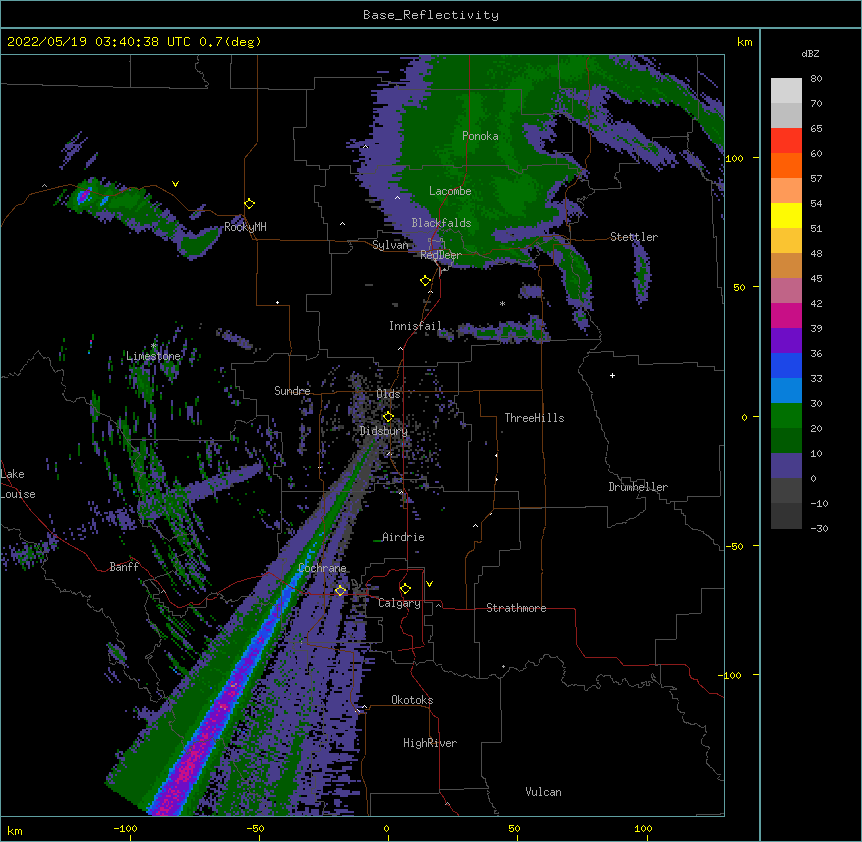Click the -100 tick on the bottom axis
The width and height of the screenshot is (862, 842).
coord(125,828)
